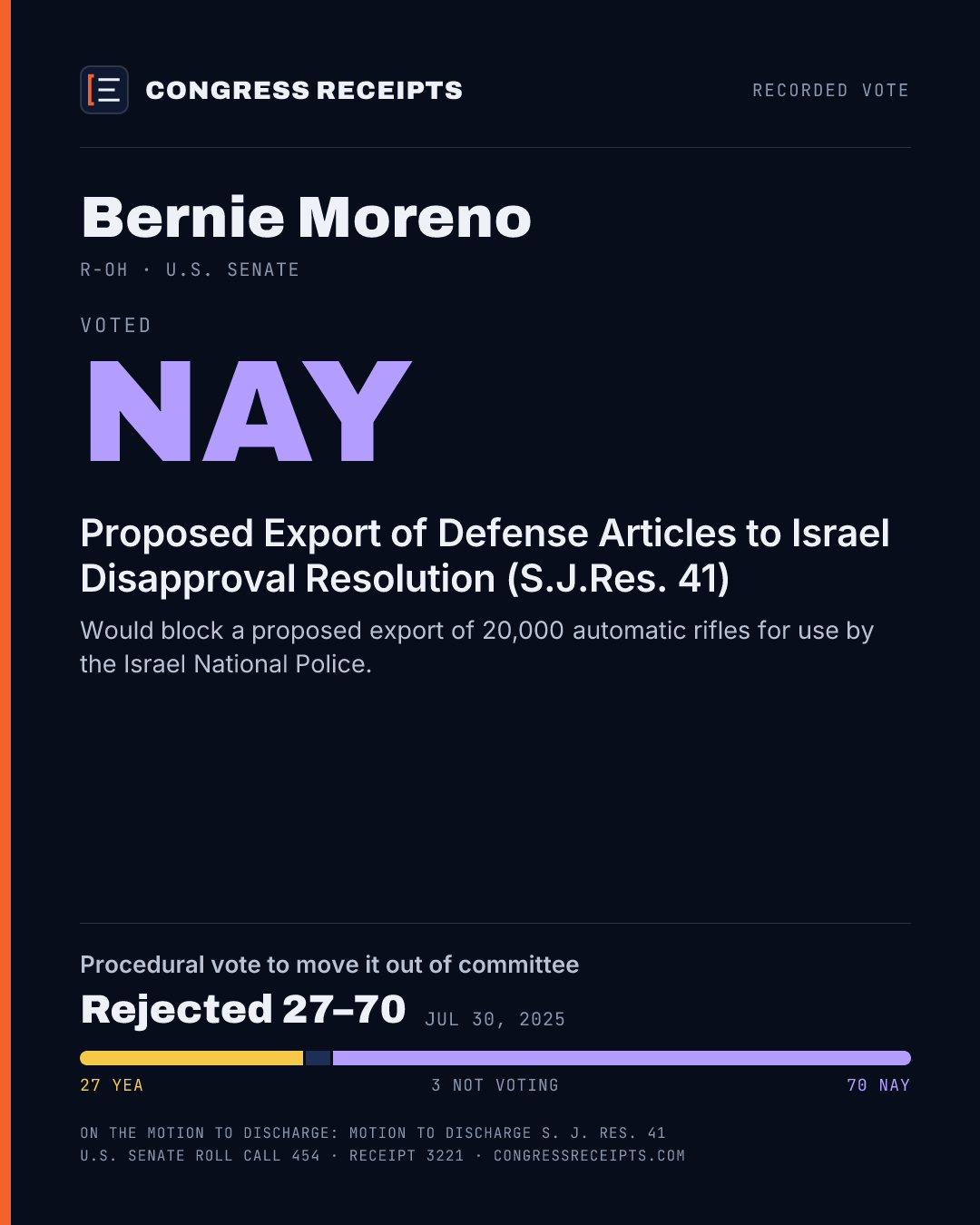Click the Congress Receipts bracket logo icon

[104, 90]
